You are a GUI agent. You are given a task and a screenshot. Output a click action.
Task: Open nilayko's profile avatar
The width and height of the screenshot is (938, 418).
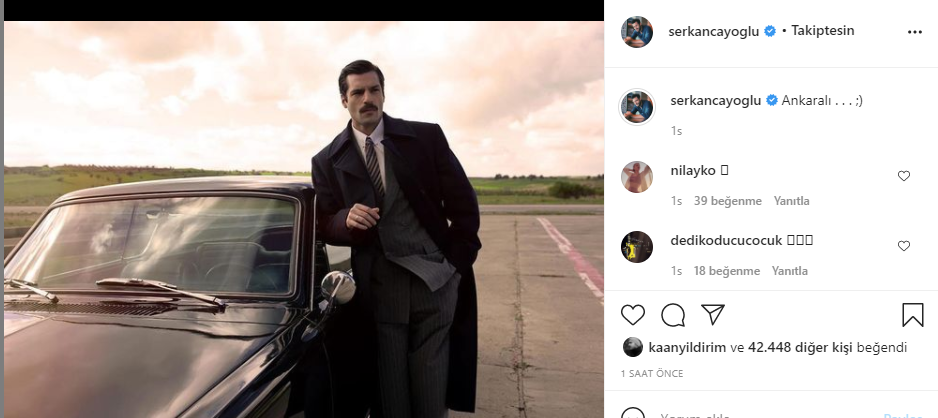point(637,176)
